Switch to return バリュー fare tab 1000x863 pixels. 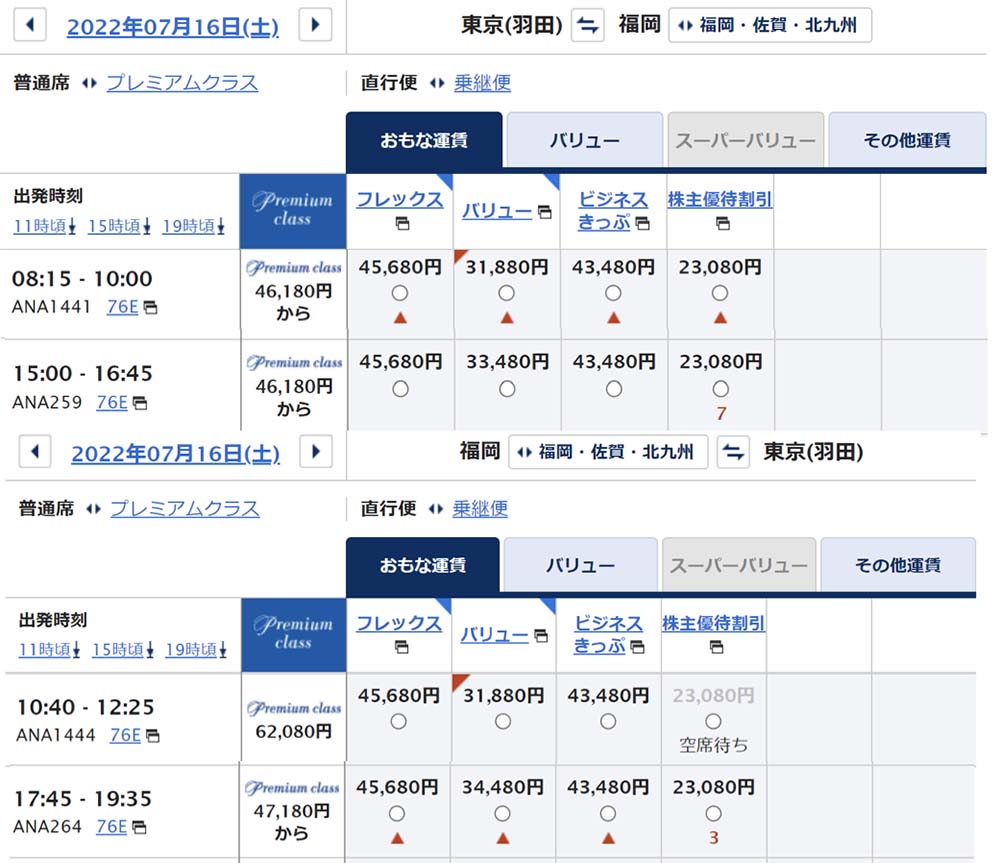pyautogui.click(x=580, y=565)
